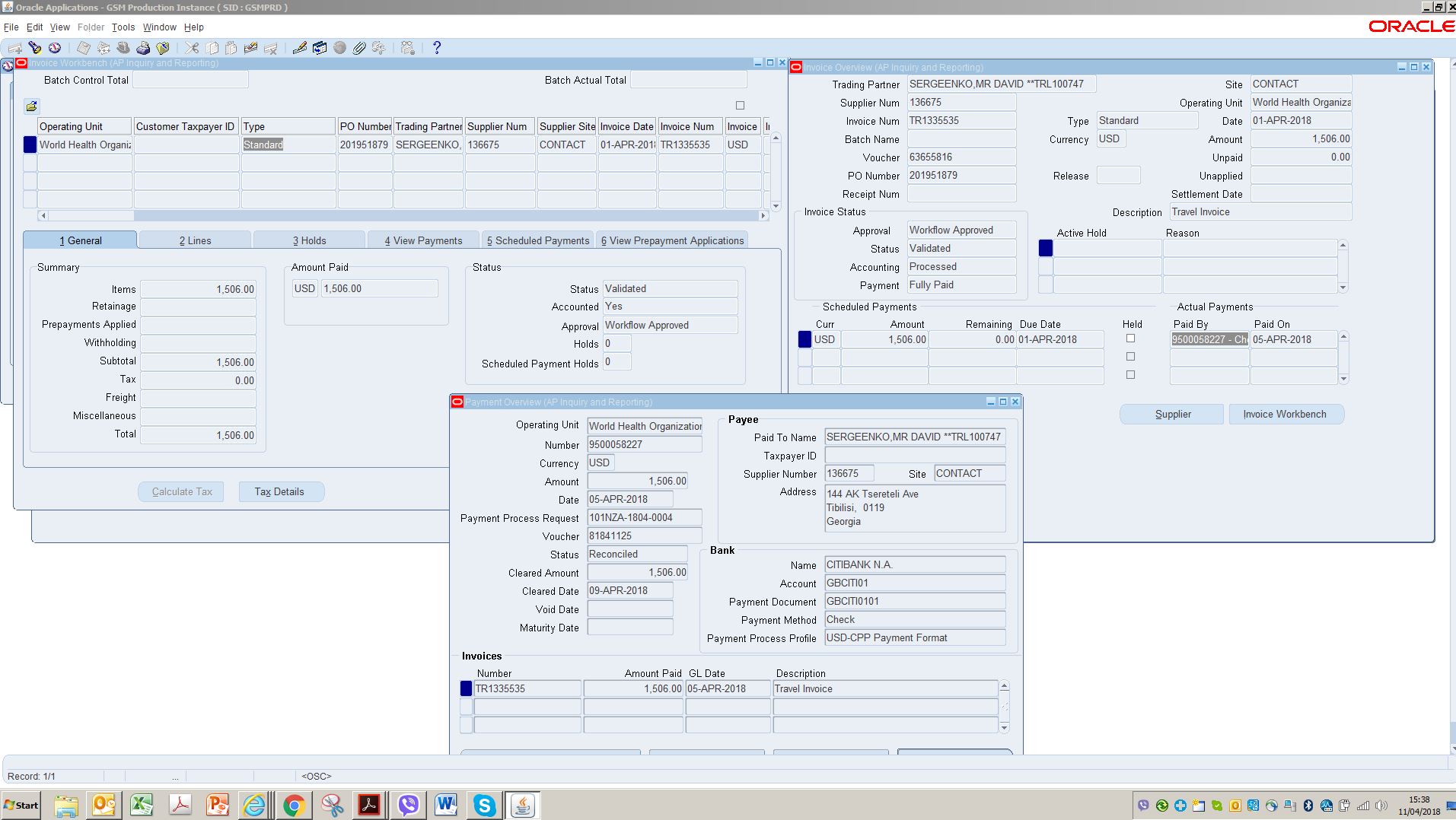Screen dimensions: 1456x820
Task: Open the 2 Lines tab
Action: pyautogui.click(x=195, y=240)
